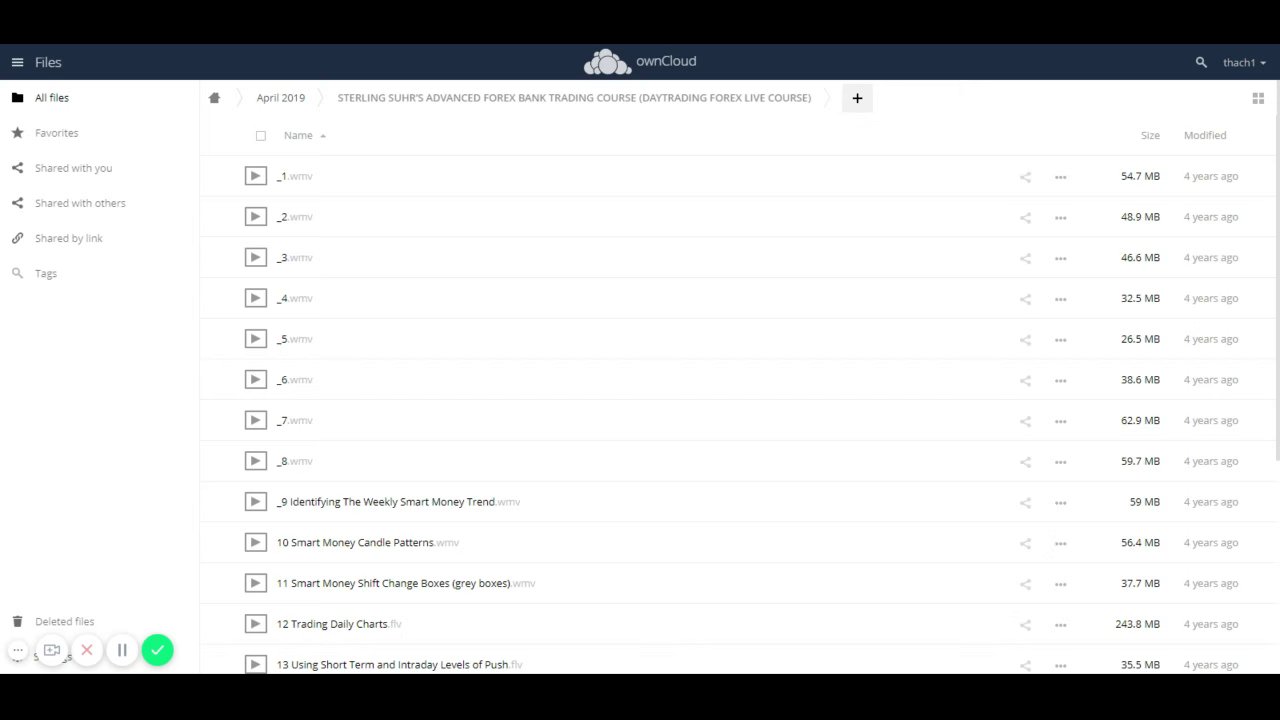Image resolution: width=1280 pixels, height=720 pixels.
Task: Open _9 Identifying The Weekly Smart Money Trend.wmv
Action: pos(398,502)
